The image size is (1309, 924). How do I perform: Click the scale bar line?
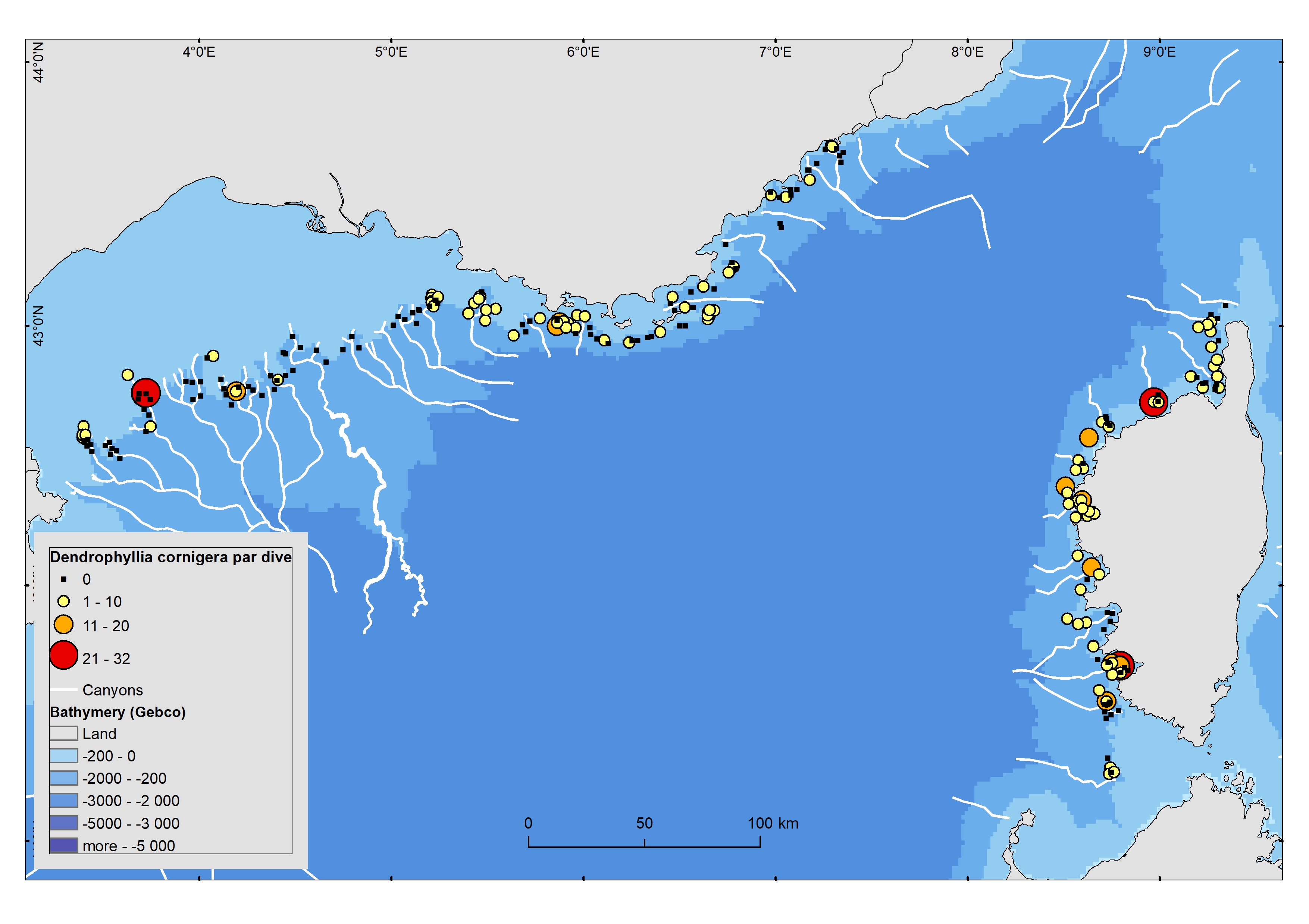tap(644, 842)
